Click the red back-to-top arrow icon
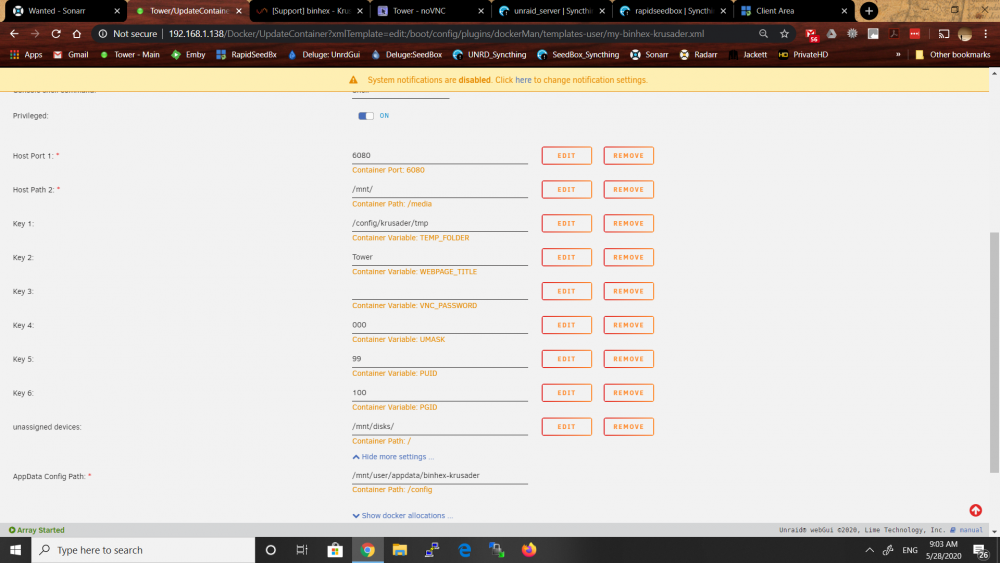This screenshot has height=563, width=1000. click(x=975, y=510)
